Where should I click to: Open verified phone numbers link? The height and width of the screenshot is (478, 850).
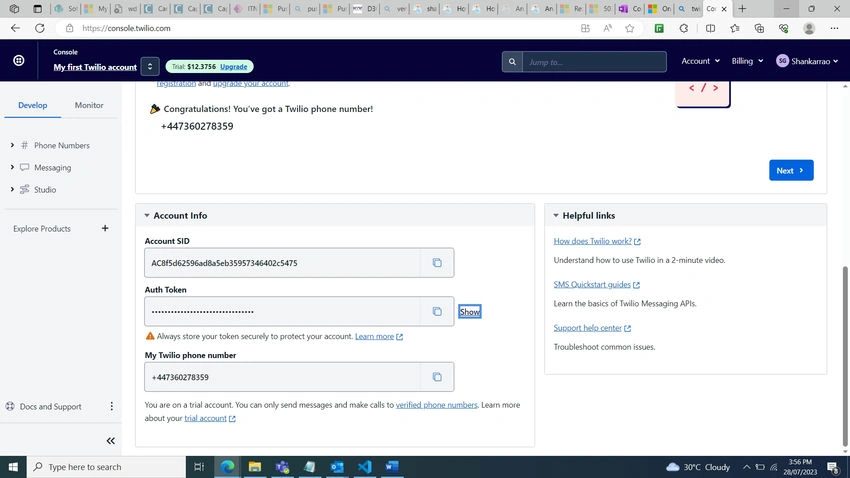point(436,405)
